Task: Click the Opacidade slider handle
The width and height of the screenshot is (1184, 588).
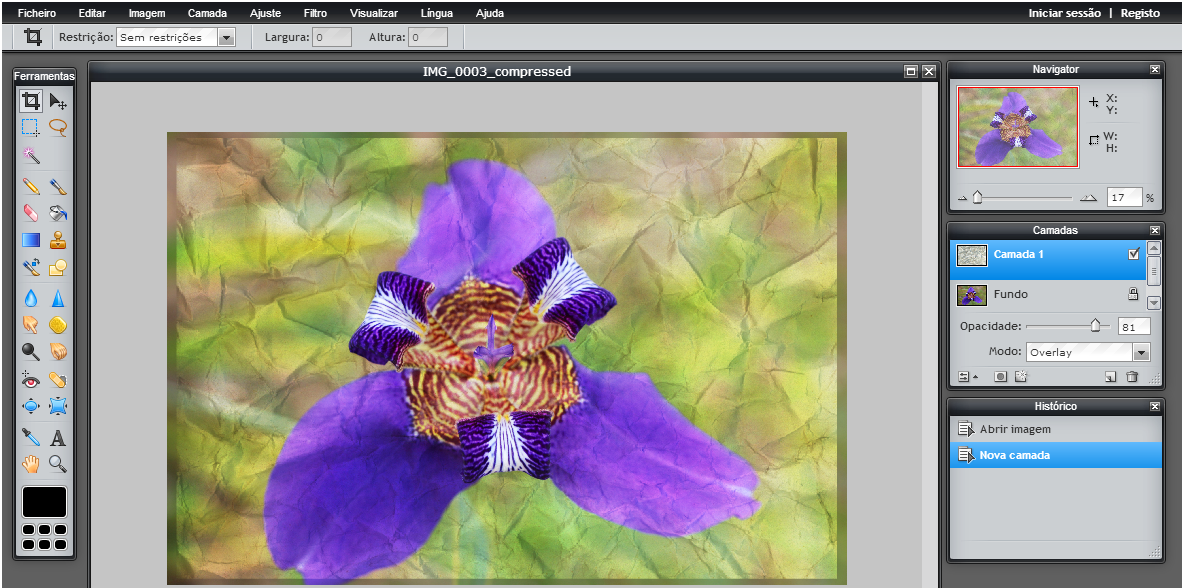Action: coord(1095,325)
